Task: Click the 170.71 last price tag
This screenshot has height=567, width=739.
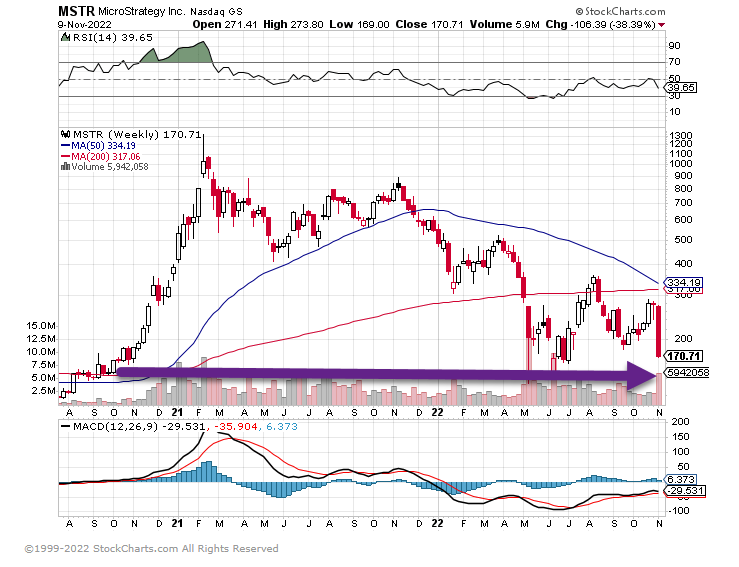Action: [683, 356]
